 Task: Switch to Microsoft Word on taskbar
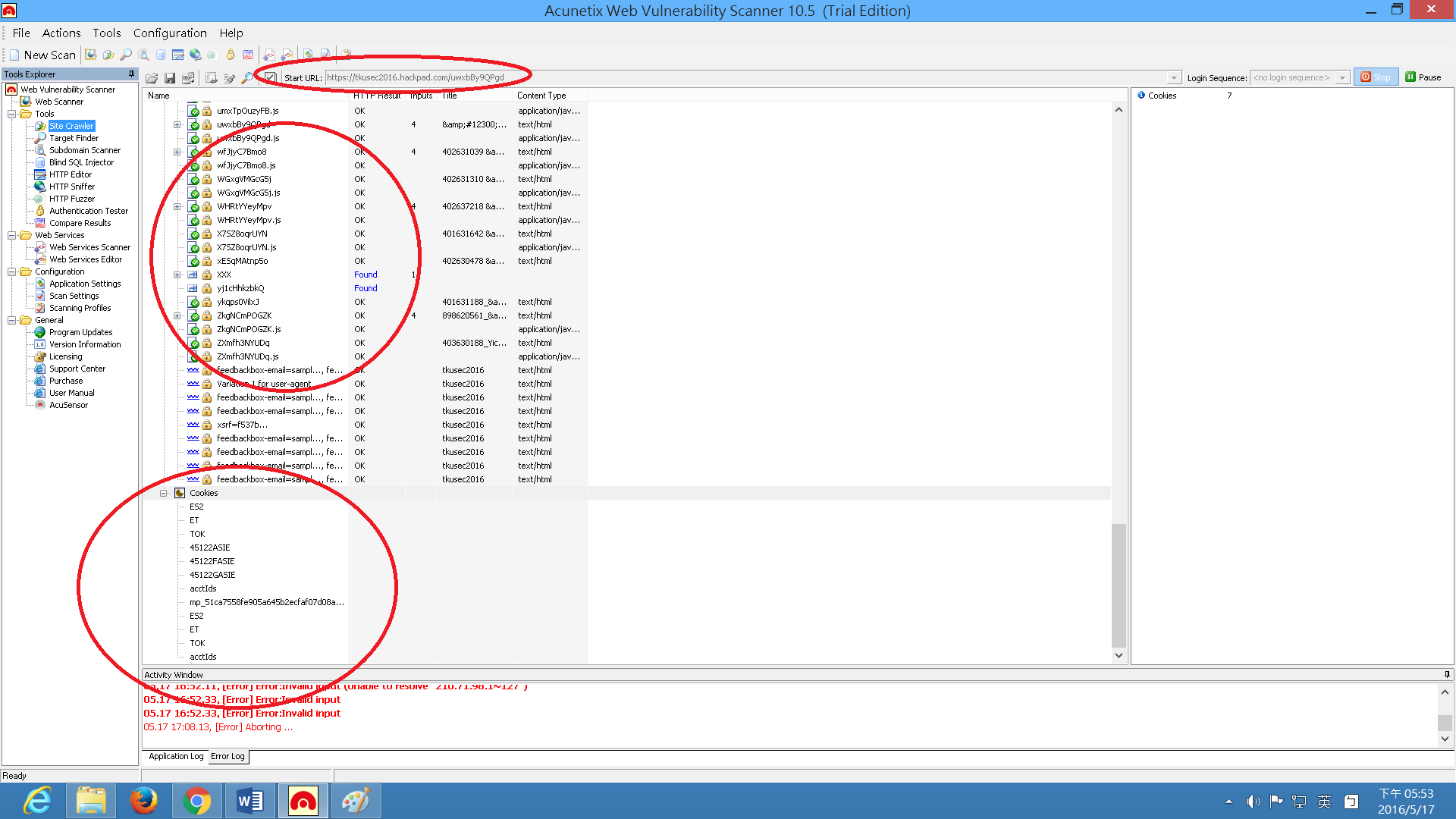tap(249, 801)
